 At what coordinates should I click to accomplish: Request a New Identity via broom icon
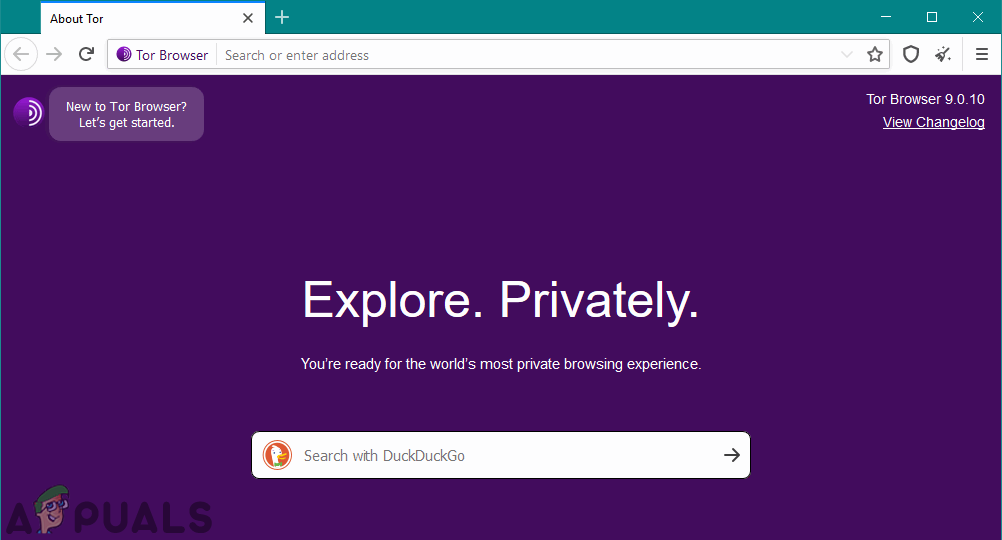point(943,54)
